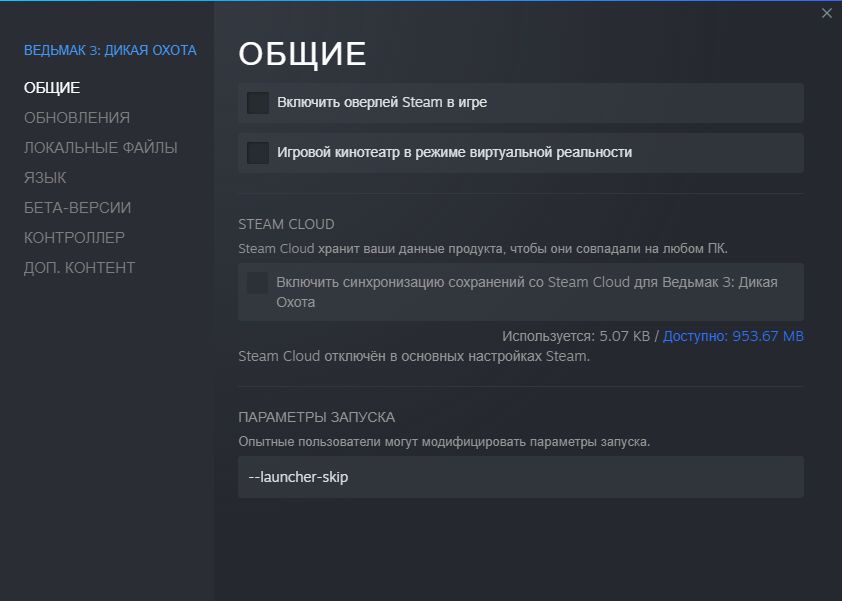The width and height of the screenshot is (842, 601).
Task: Click the 'Игровой кинотеатр в режиме виртуальной реальности' label
Action: pos(454,153)
